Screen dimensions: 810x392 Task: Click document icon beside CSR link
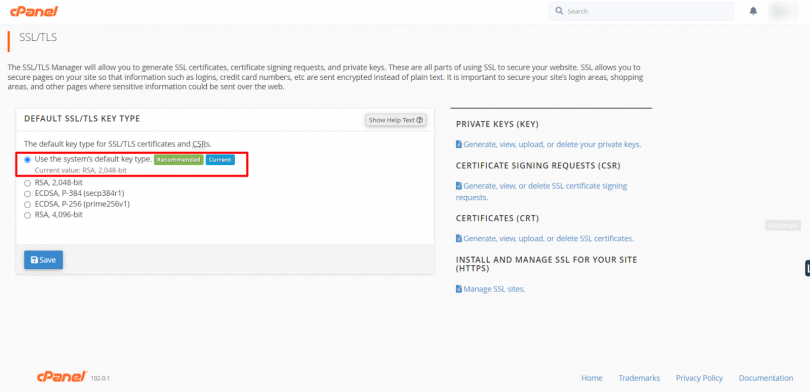point(459,185)
